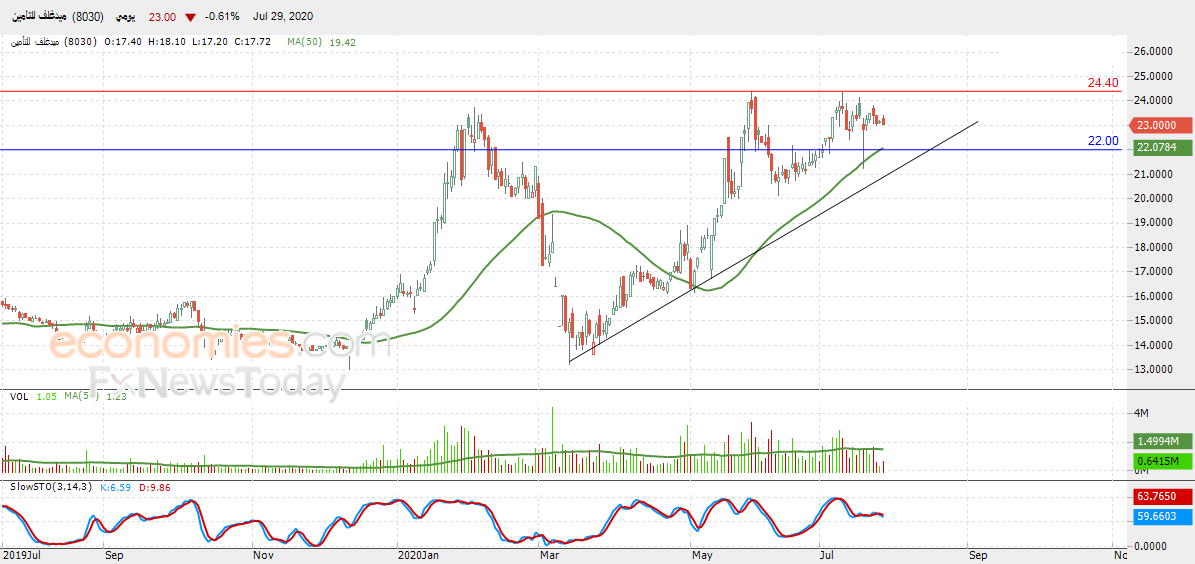Image resolution: width=1195 pixels, height=564 pixels.
Task: Click the 0.0000 stochastic axis label
Action: point(1153,546)
